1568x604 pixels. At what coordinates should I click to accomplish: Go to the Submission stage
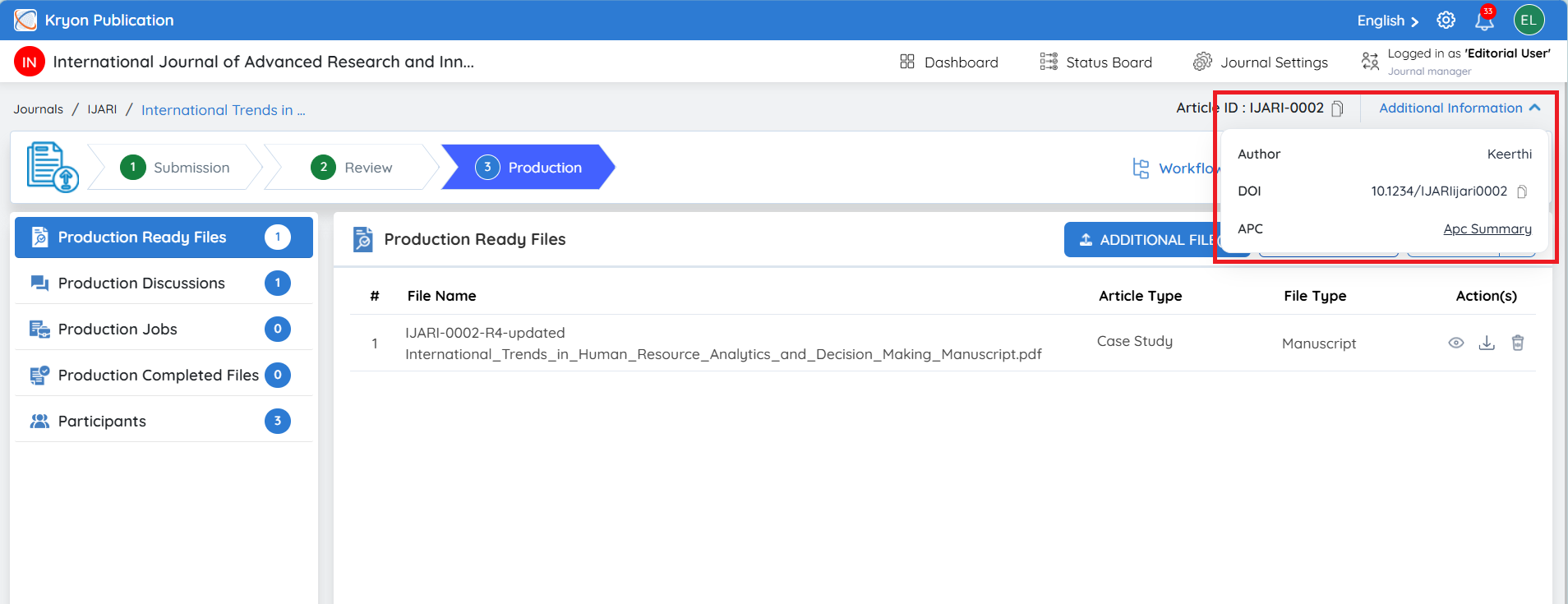tap(175, 167)
